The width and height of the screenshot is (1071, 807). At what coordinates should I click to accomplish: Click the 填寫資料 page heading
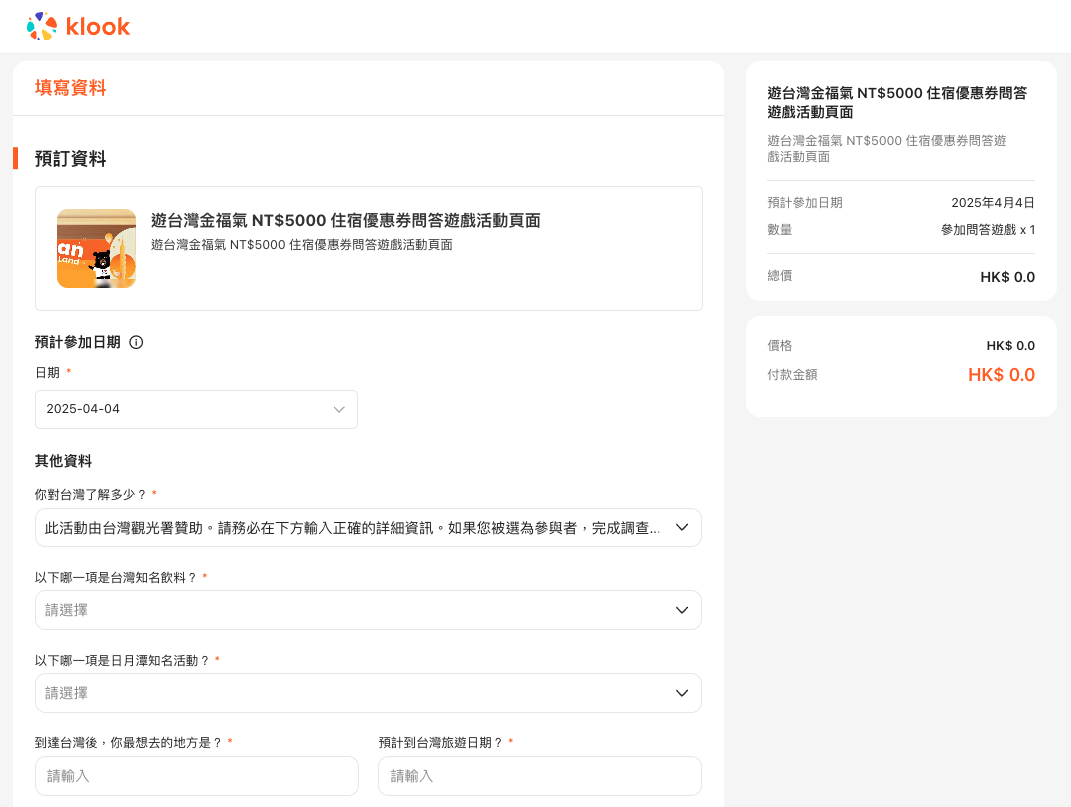point(70,88)
